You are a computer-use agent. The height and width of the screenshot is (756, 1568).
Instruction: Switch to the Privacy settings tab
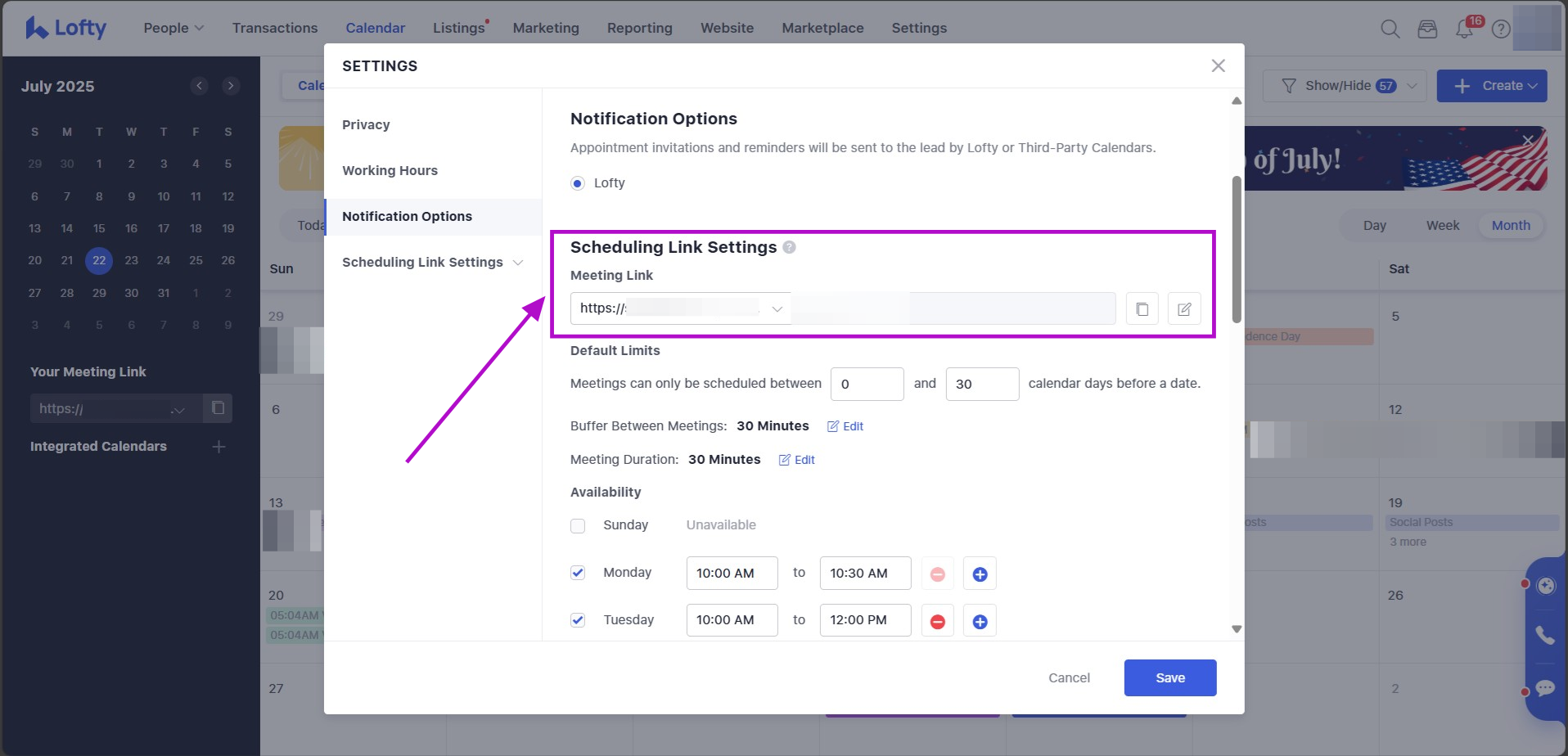pyautogui.click(x=366, y=124)
